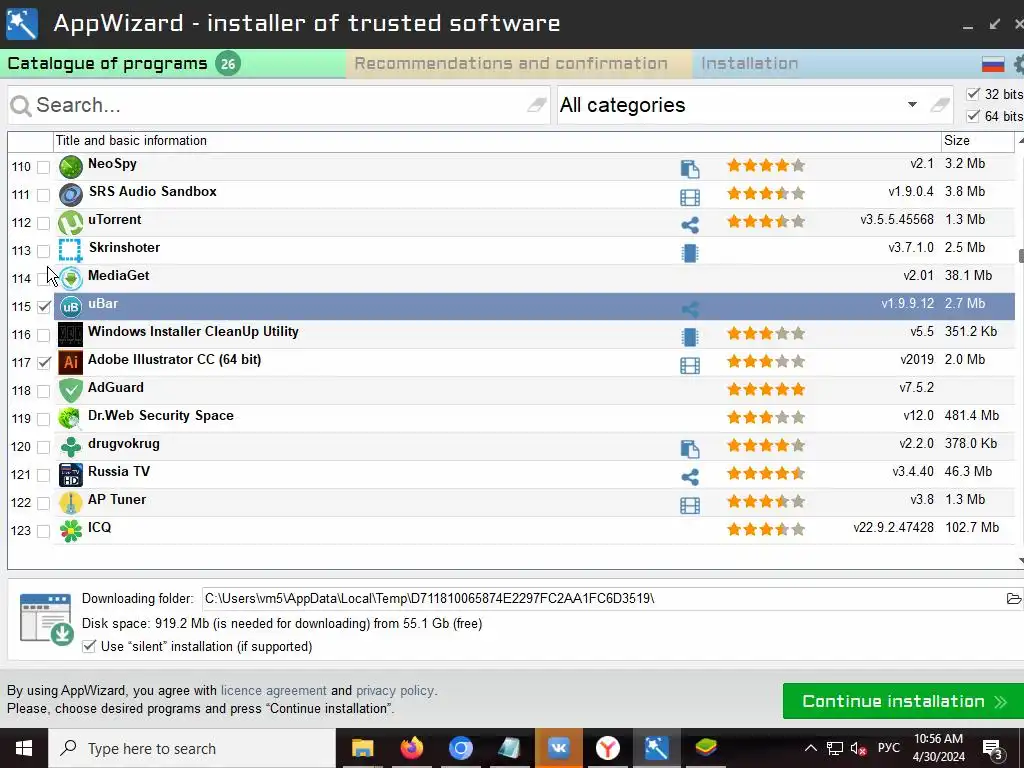The width and height of the screenshot is (1024, 768).
Task: Open BlueStacks from the taskbar
Action: 705,748
